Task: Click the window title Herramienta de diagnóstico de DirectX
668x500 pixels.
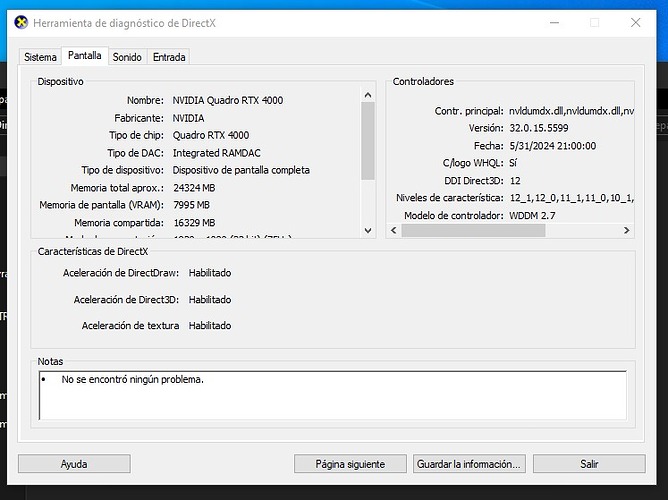Action: tap(124, 23)
